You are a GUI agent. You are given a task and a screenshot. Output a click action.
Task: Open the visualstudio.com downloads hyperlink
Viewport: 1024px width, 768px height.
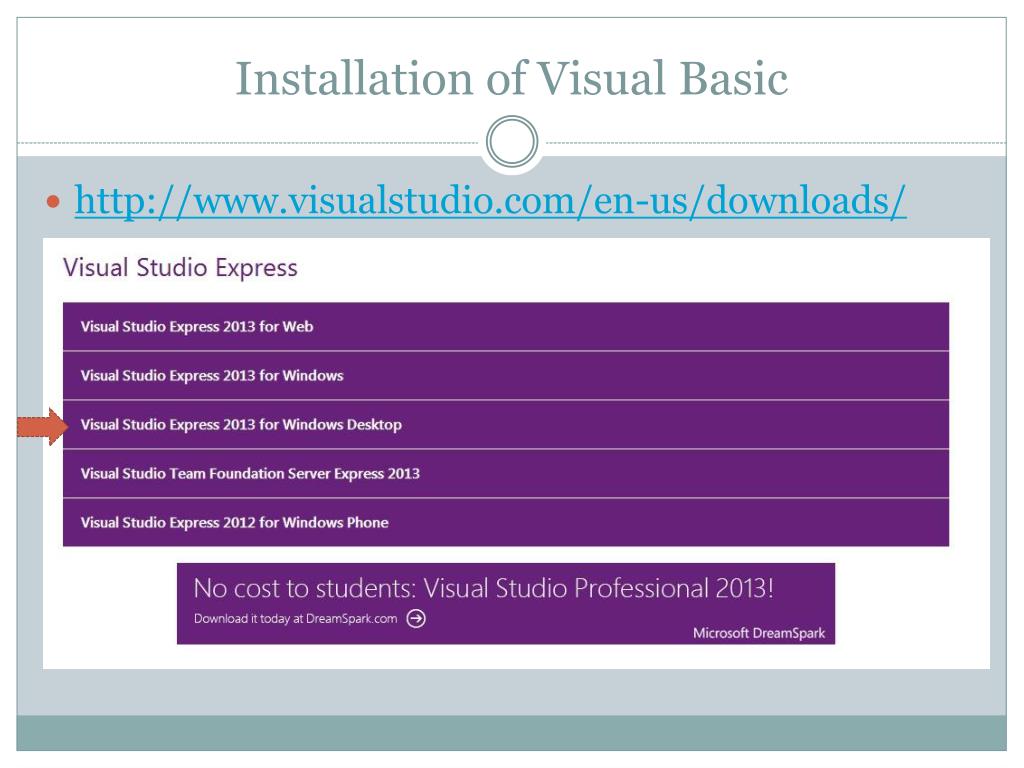490,200
